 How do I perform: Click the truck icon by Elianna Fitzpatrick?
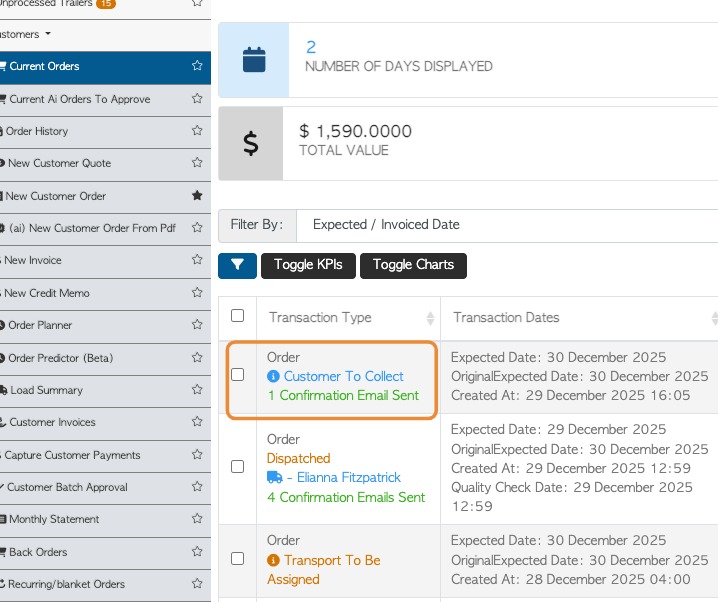tap(274, 478)
